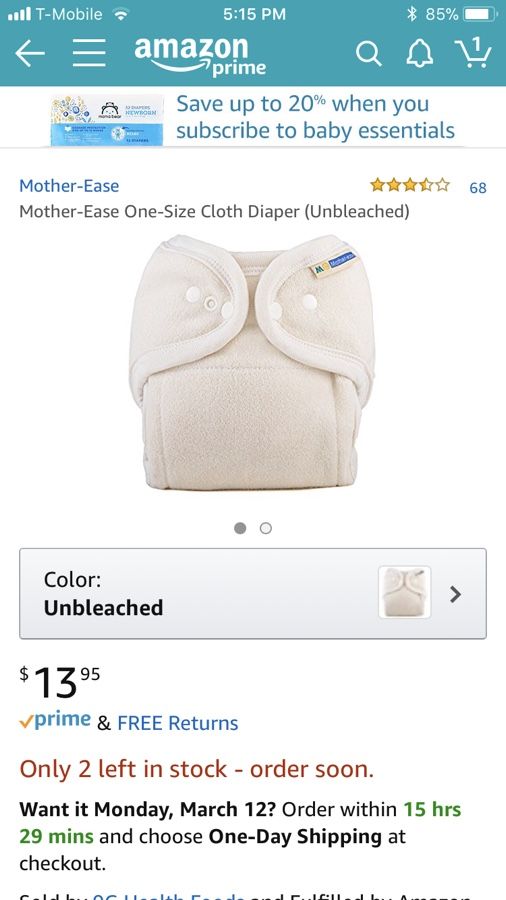Open the Color: Unbleached dropdown

(253, 593)
